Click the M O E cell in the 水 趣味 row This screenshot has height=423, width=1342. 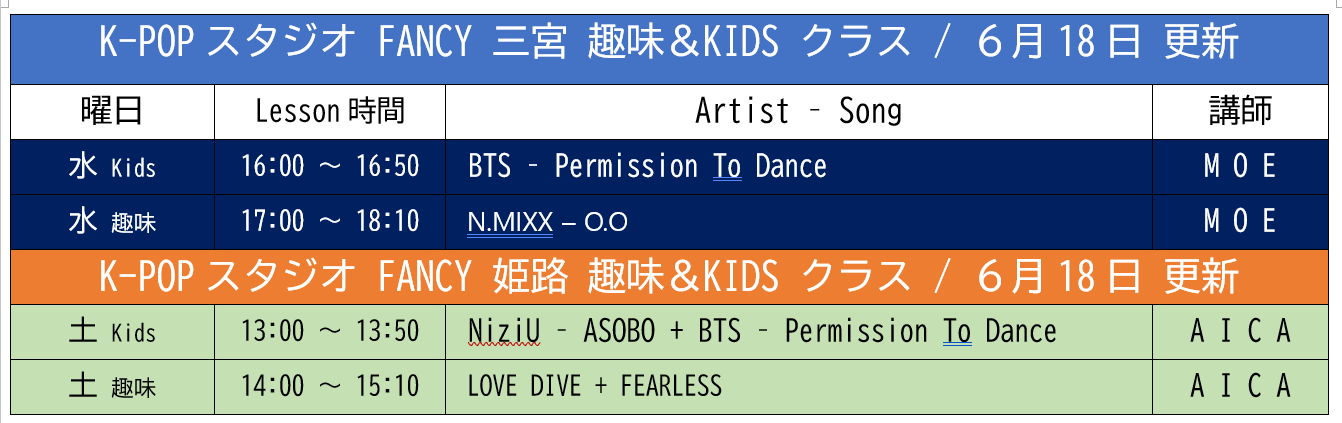(1242, 221)
